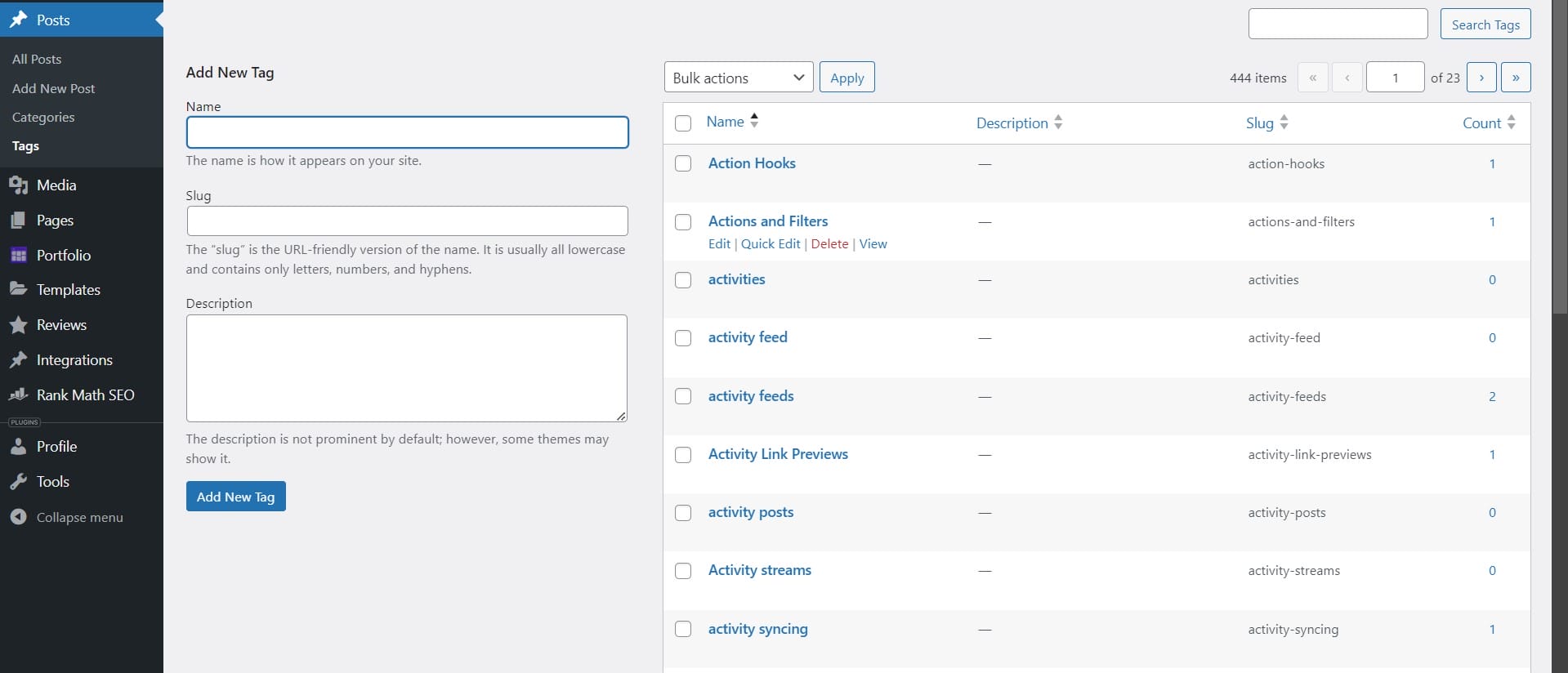Open the Bulk actions dropdown
Screen dimensions: 1568x673
[738, 78]
